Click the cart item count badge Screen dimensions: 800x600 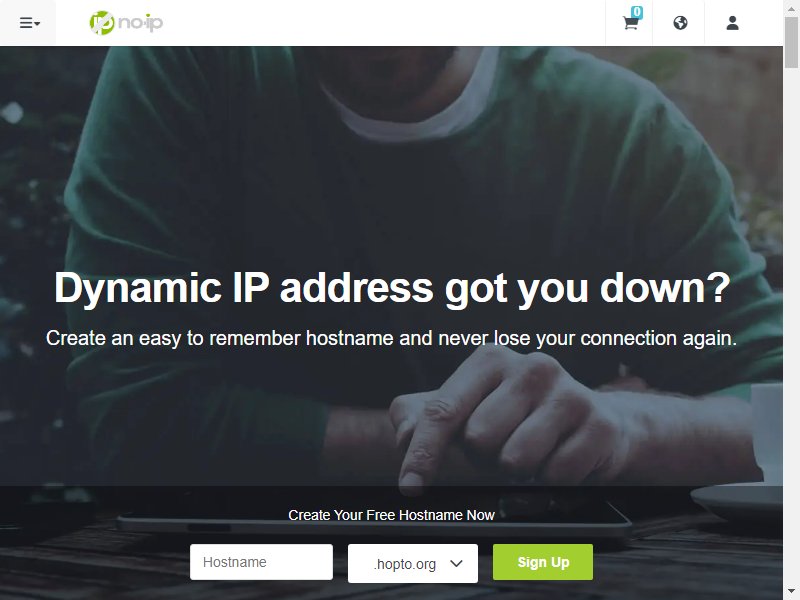[x=637, y=12]
